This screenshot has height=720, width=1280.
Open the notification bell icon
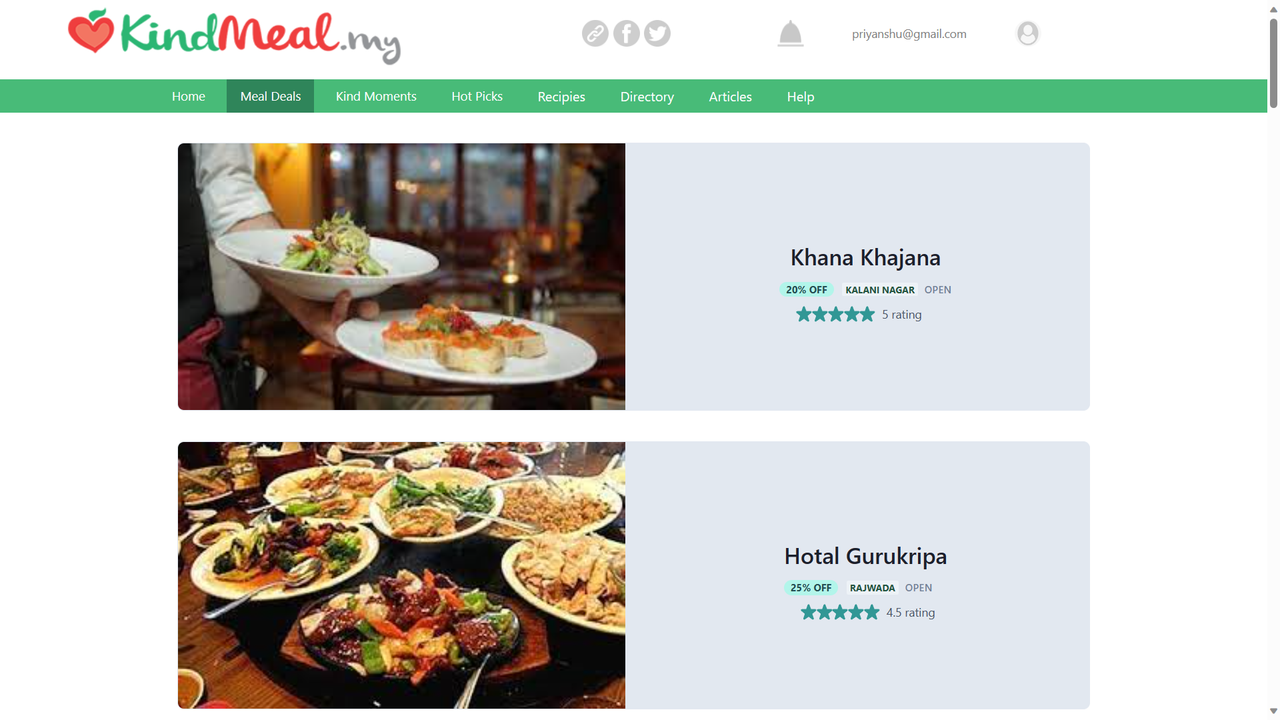(x=790, y=33)
